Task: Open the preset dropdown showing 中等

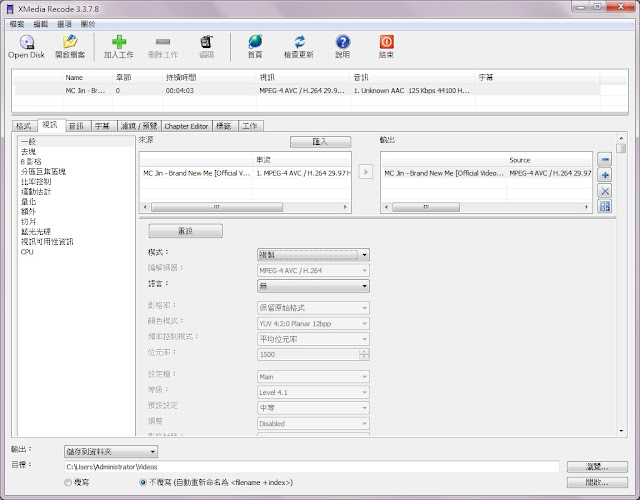Action: [x=313, y=408]
